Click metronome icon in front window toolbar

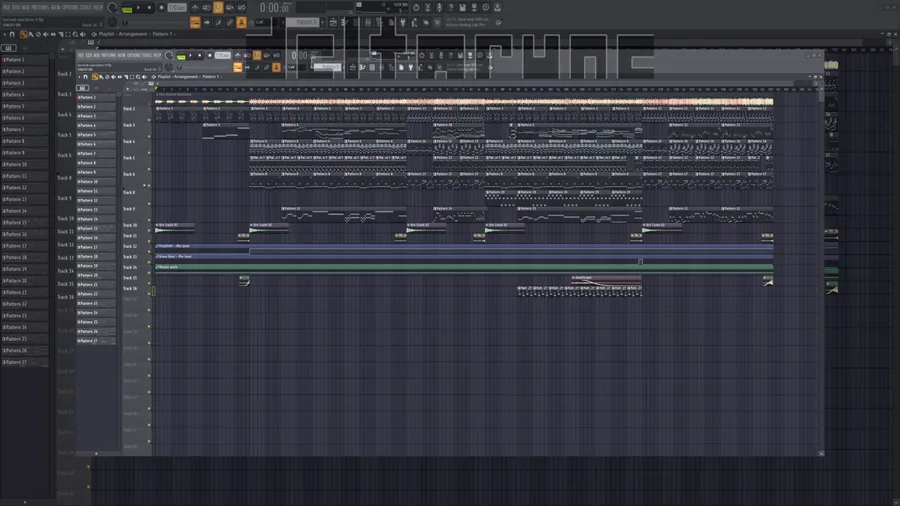click(x=238, y=55)
